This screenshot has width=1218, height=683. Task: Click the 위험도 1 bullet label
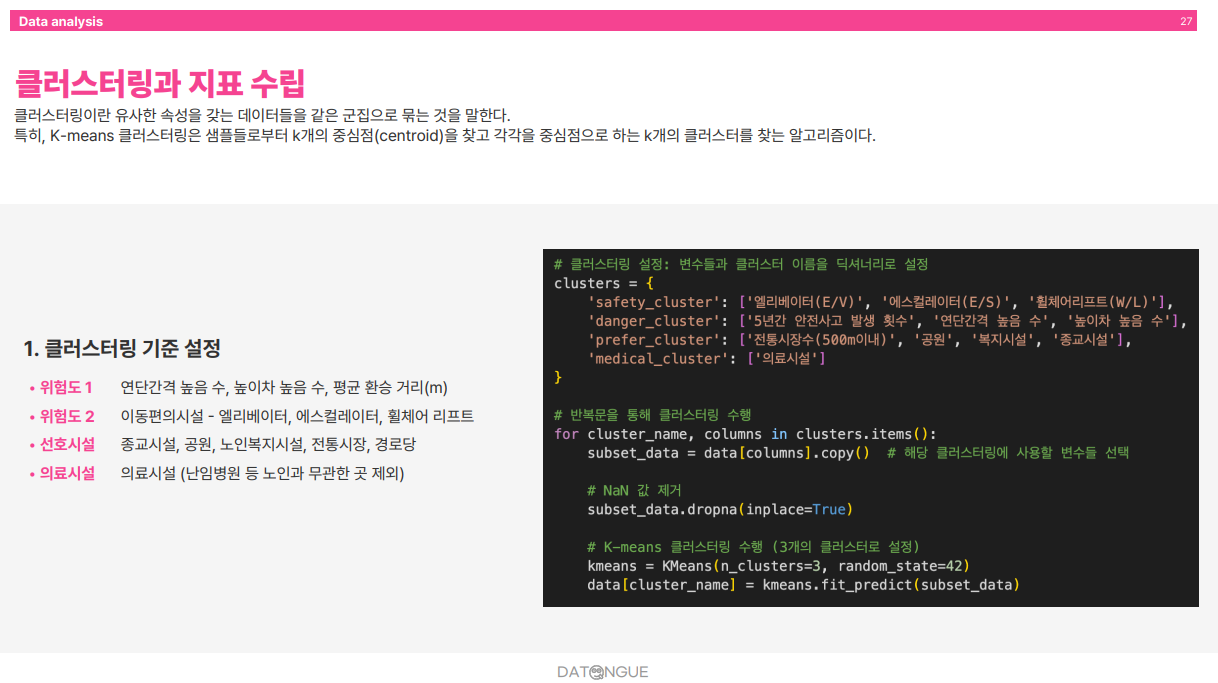(66, 388)
